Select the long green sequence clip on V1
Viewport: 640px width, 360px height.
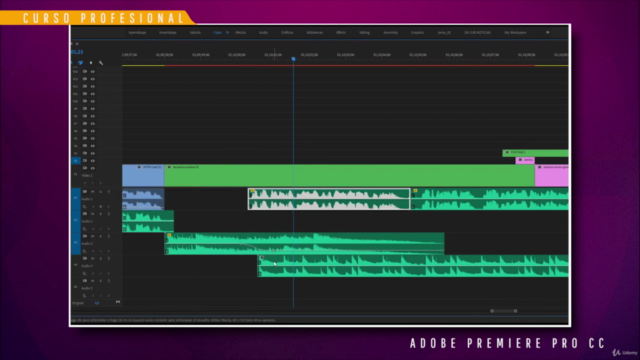pyautogui.click(x=349, y=176)
